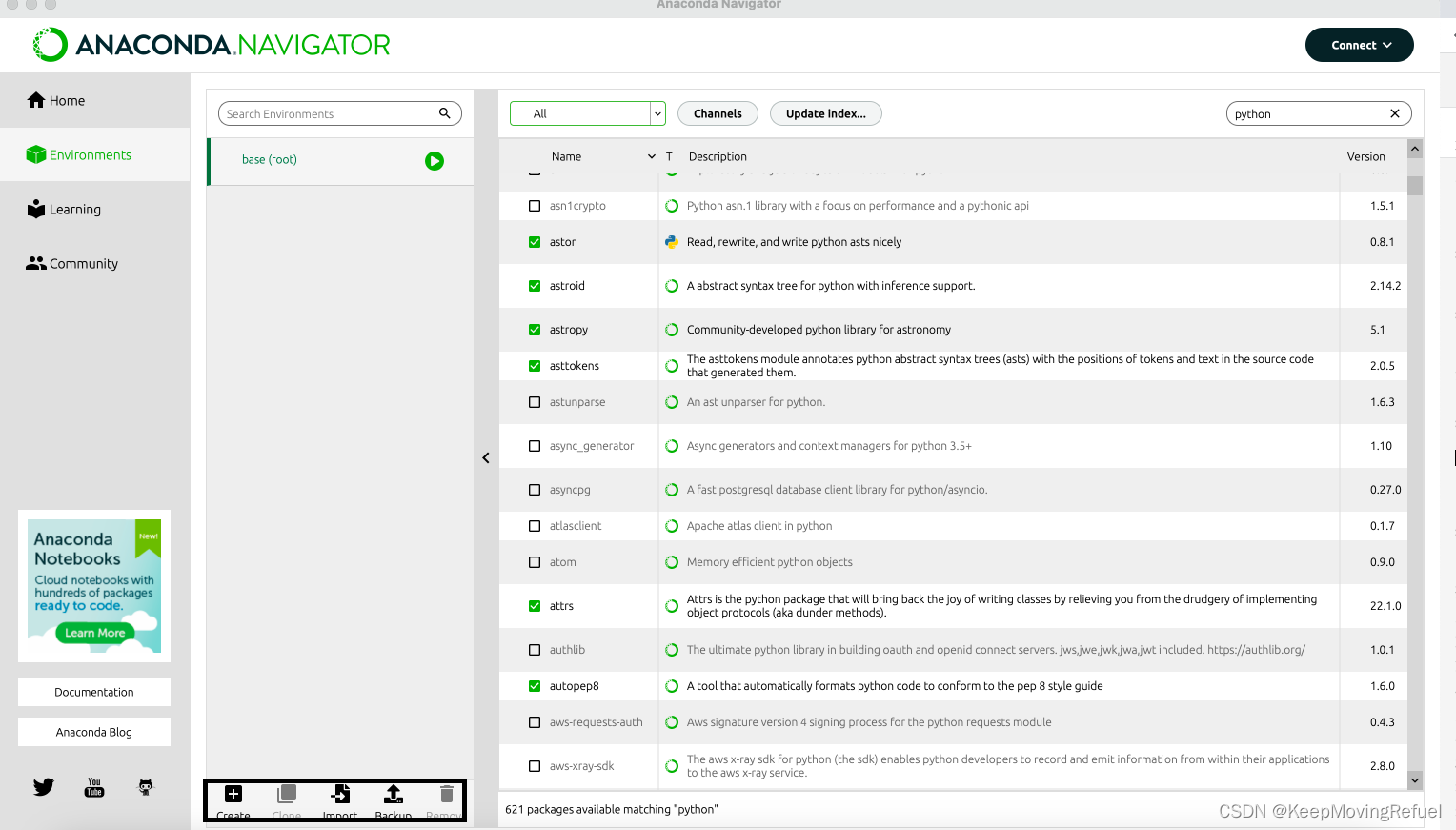Tick the atlasclient package checkbox
This screenshot has width=1456, height=830.
click(535, 526)
